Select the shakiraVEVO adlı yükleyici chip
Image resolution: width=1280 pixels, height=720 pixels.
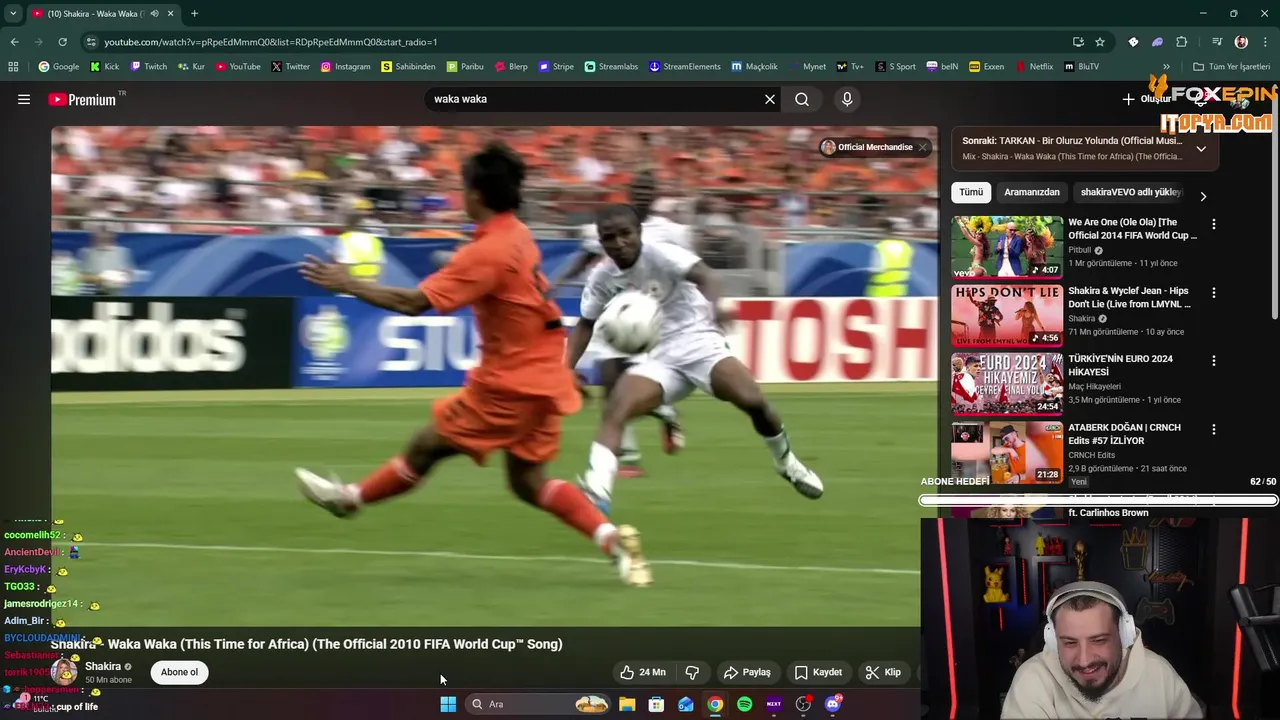click(x=1130, y=192)
